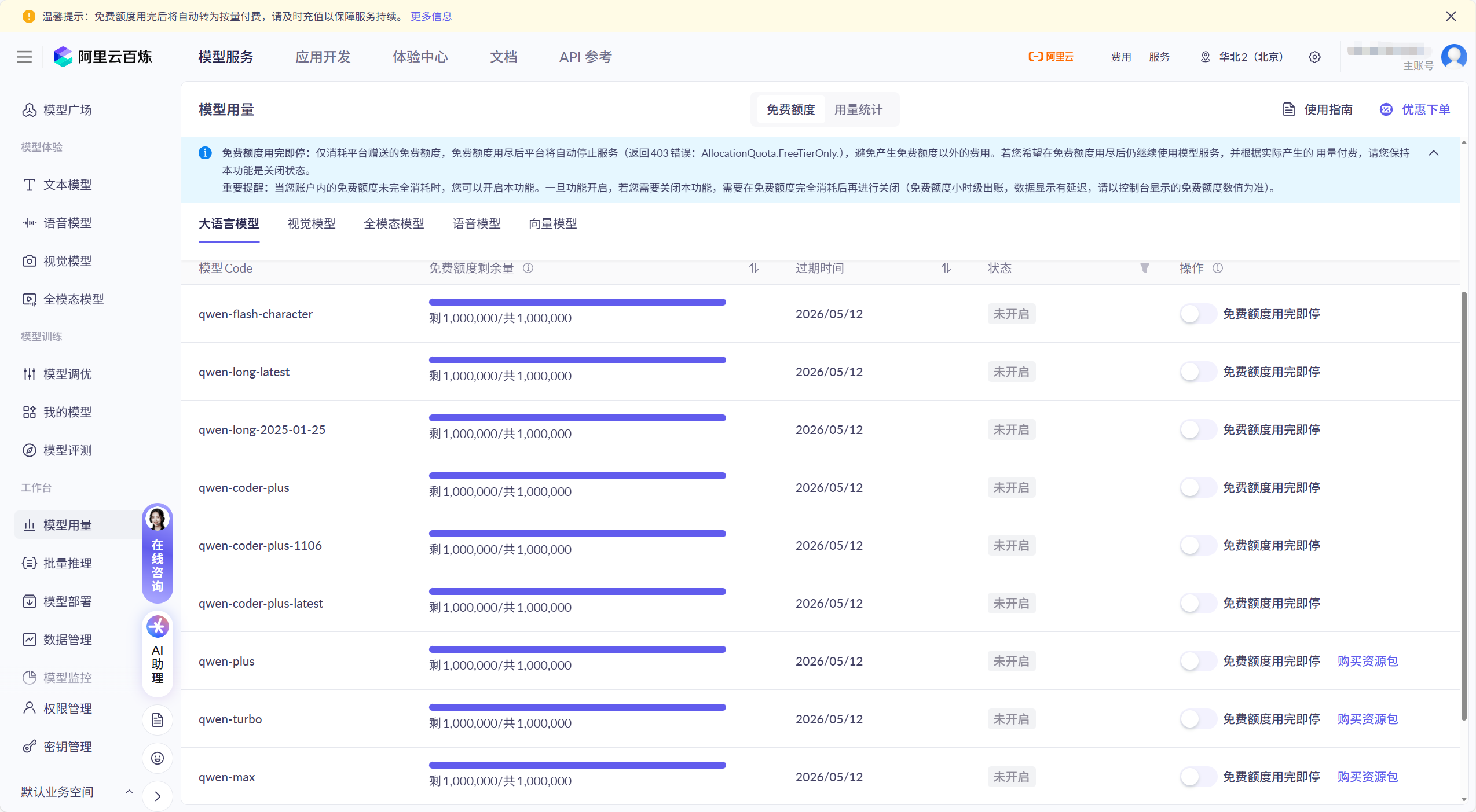Image resolution: width=1476 pixels, height=812 pixels.
Task: Toggle 免费额度用完即停 for qwen-coder-plus-latest
Action: pyautogui.click(x=1197, y=603)
